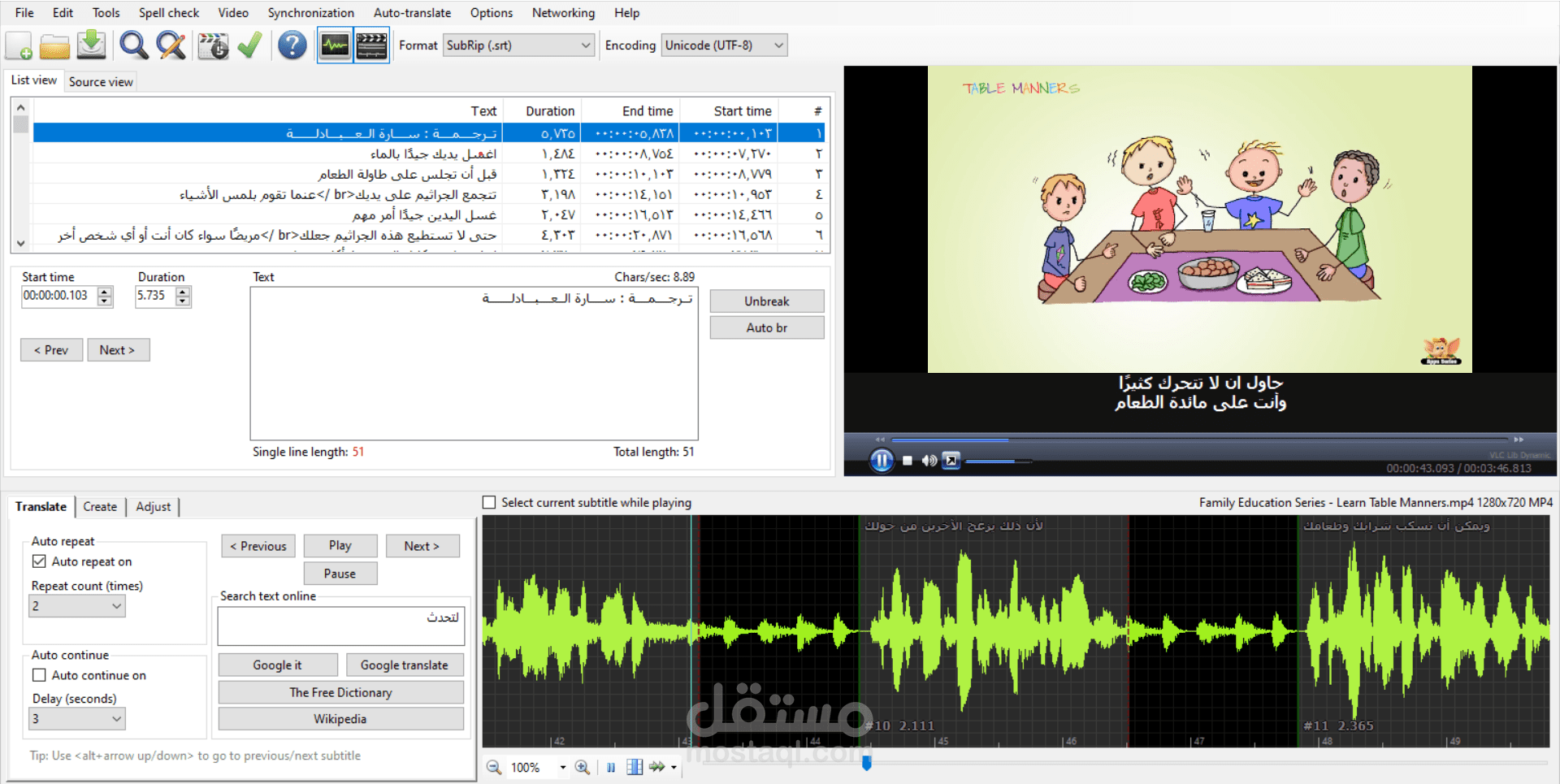The height and width of the screenshot is (784, 1560).
Task: Zoom out the waveform
Action: 493,767
